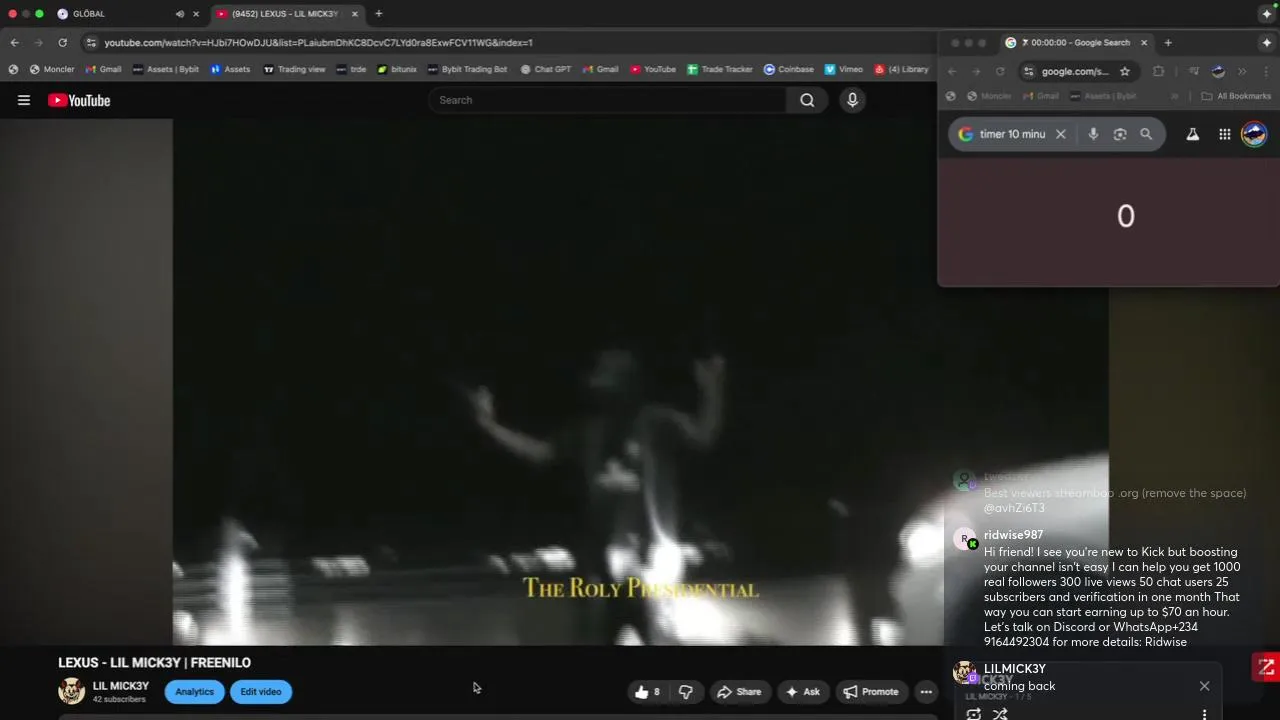Share the LEXUS video

(x=739, y=692)
